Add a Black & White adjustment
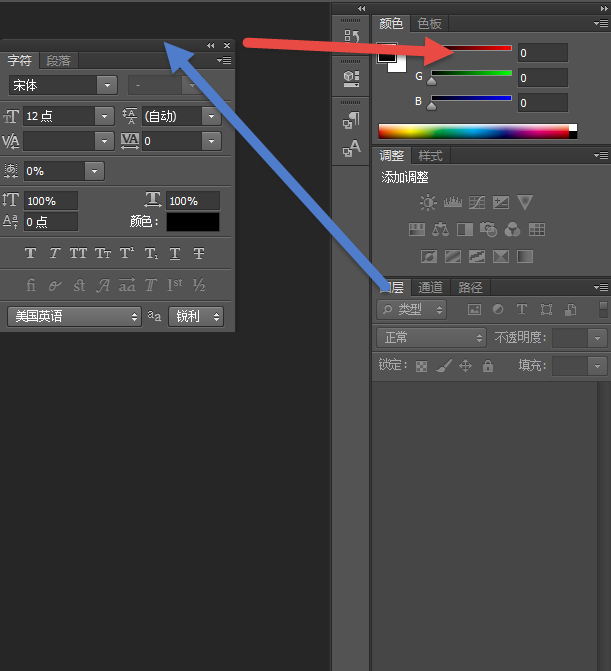The width and height of the screenshot is (611, 671). click(465, 230)
